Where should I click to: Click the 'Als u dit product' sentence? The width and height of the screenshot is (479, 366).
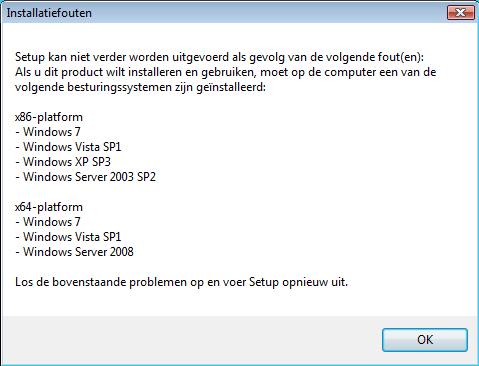pyautogui.click(x=225, y=72)
